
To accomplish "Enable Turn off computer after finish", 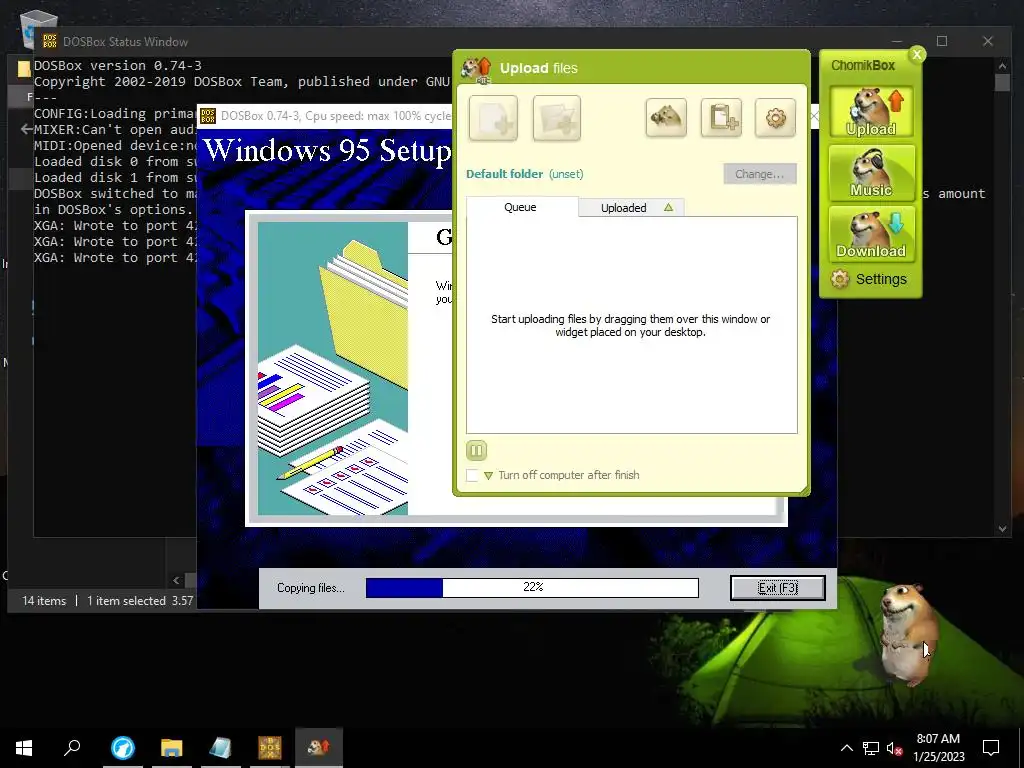I will coord(472,475).
